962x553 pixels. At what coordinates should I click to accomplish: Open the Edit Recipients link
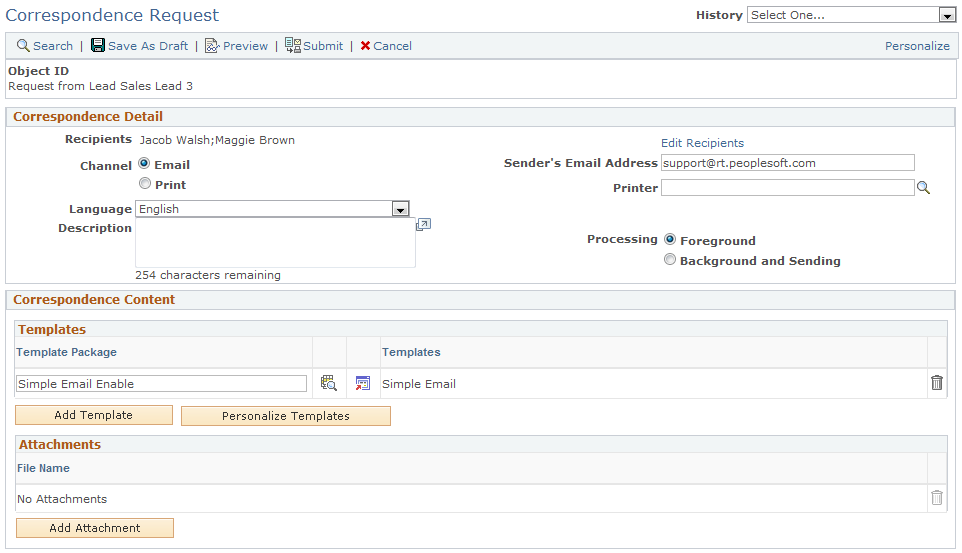coord(702,143)
